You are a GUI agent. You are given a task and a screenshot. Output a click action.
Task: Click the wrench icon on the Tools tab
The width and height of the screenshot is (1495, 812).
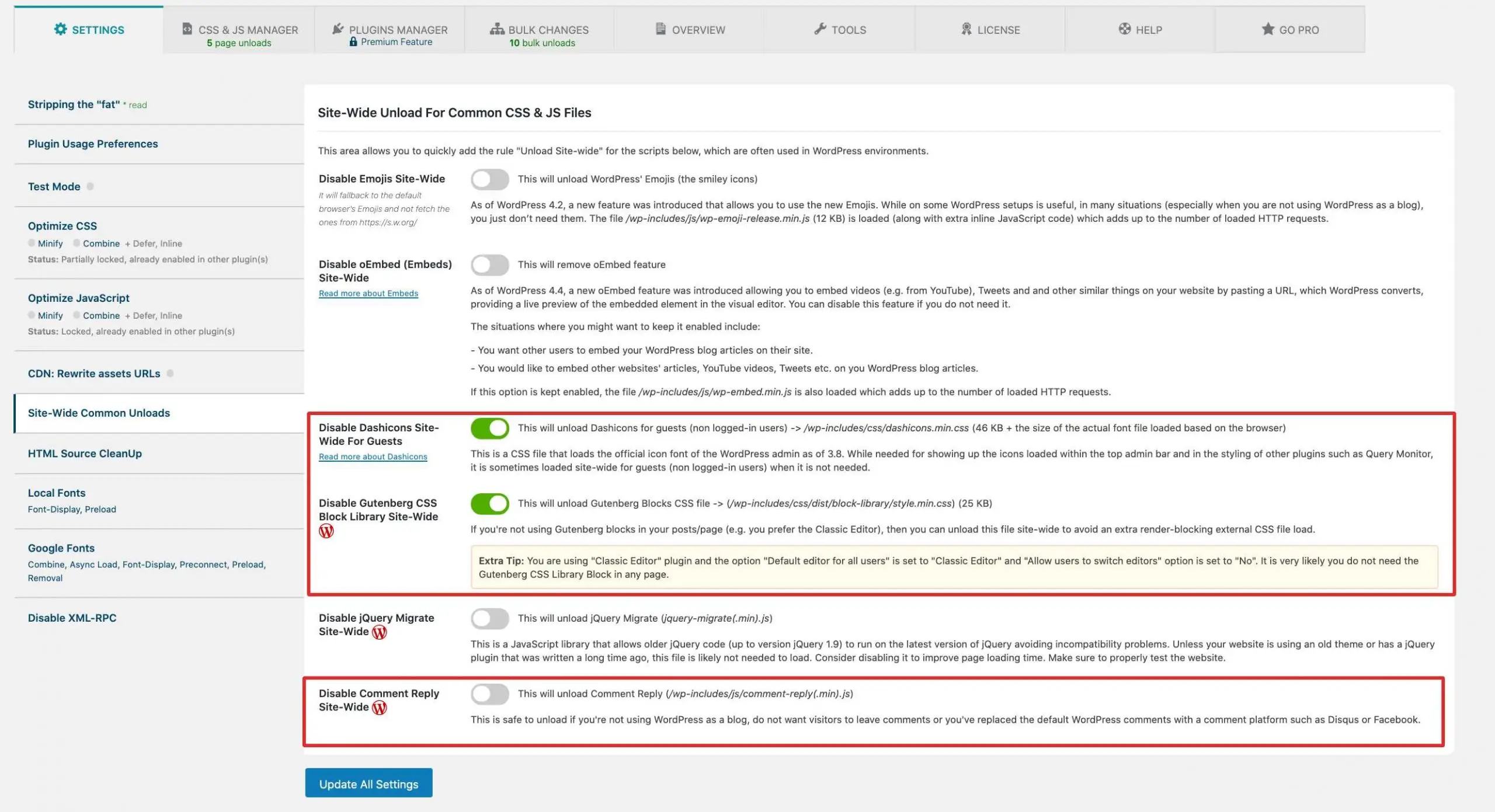(x=820, y=29)
